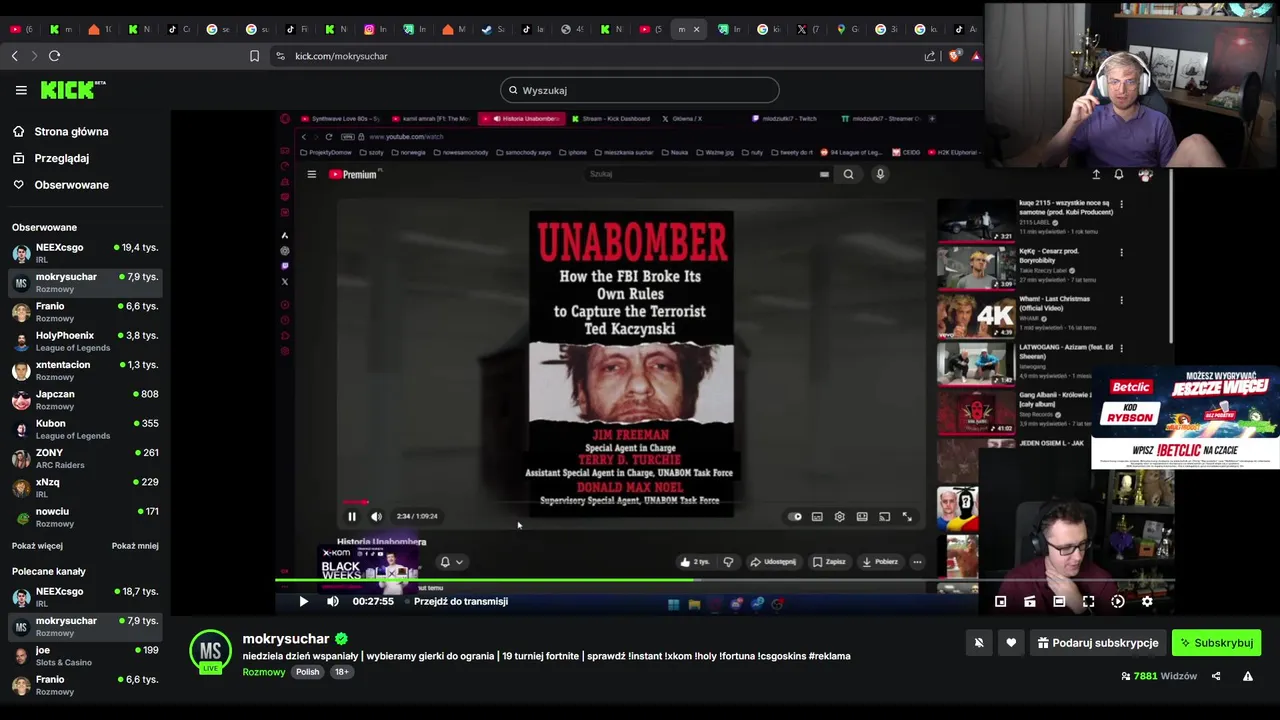Switch to the Instagram browser tab
Viewport: 1280px width, 720px height.
375,29
